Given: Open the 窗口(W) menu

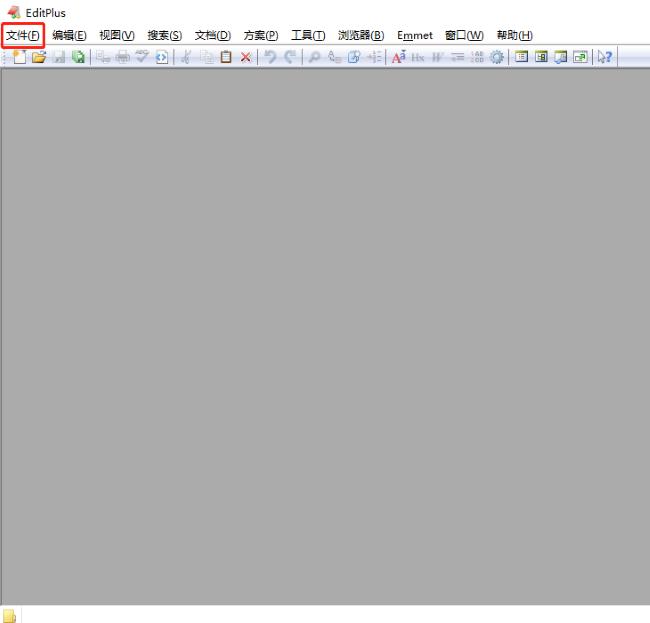Looking at the screenshot, I should (464, 35).
